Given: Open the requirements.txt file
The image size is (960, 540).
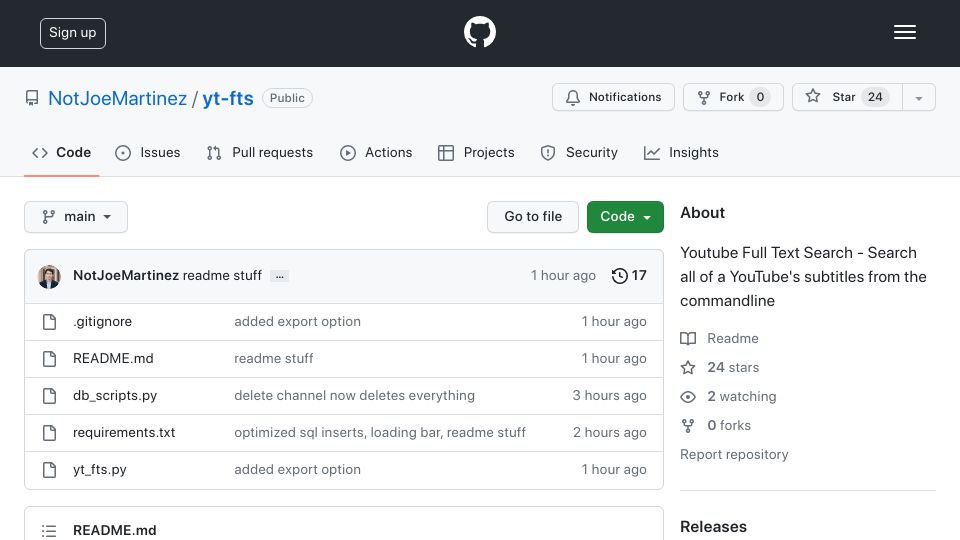Looking at the screenshot, I should [x=124, y=433].
